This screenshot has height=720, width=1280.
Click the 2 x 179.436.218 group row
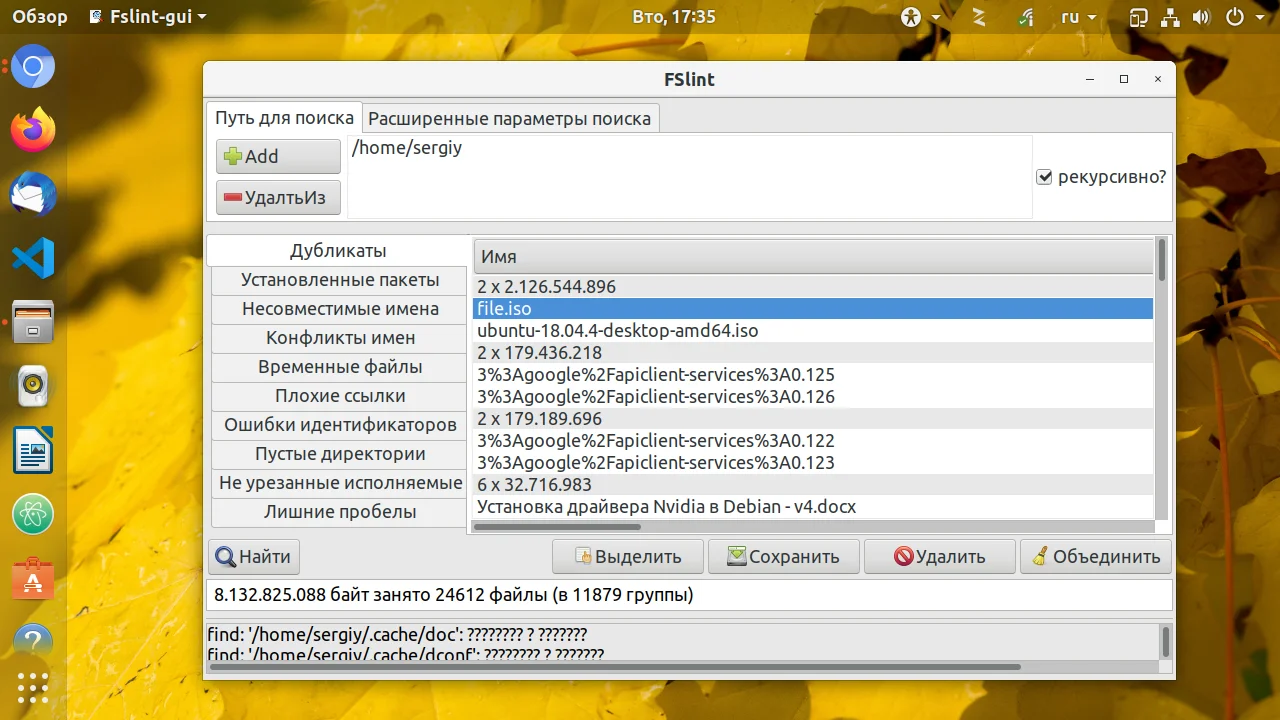click(813, 353)
